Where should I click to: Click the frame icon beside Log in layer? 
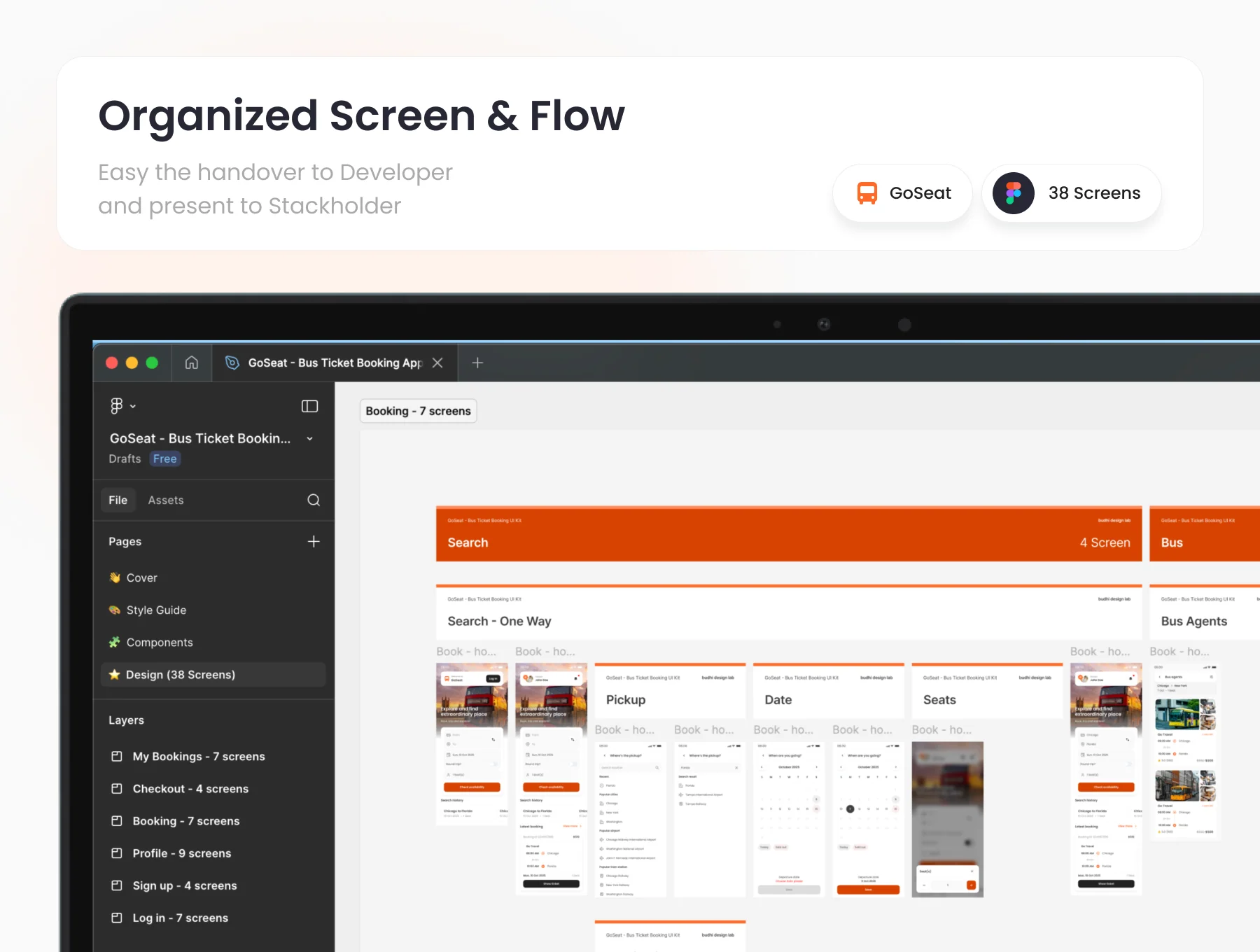coord(117,917)
